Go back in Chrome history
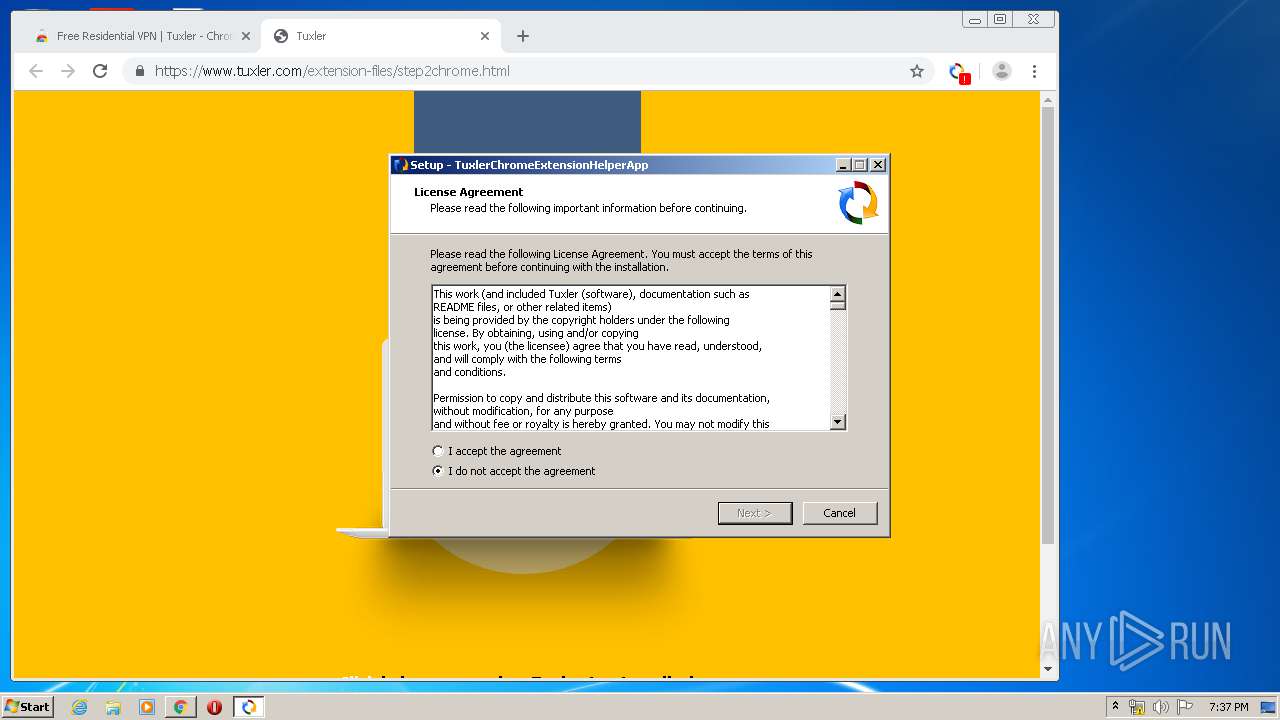 pos(36,71)
